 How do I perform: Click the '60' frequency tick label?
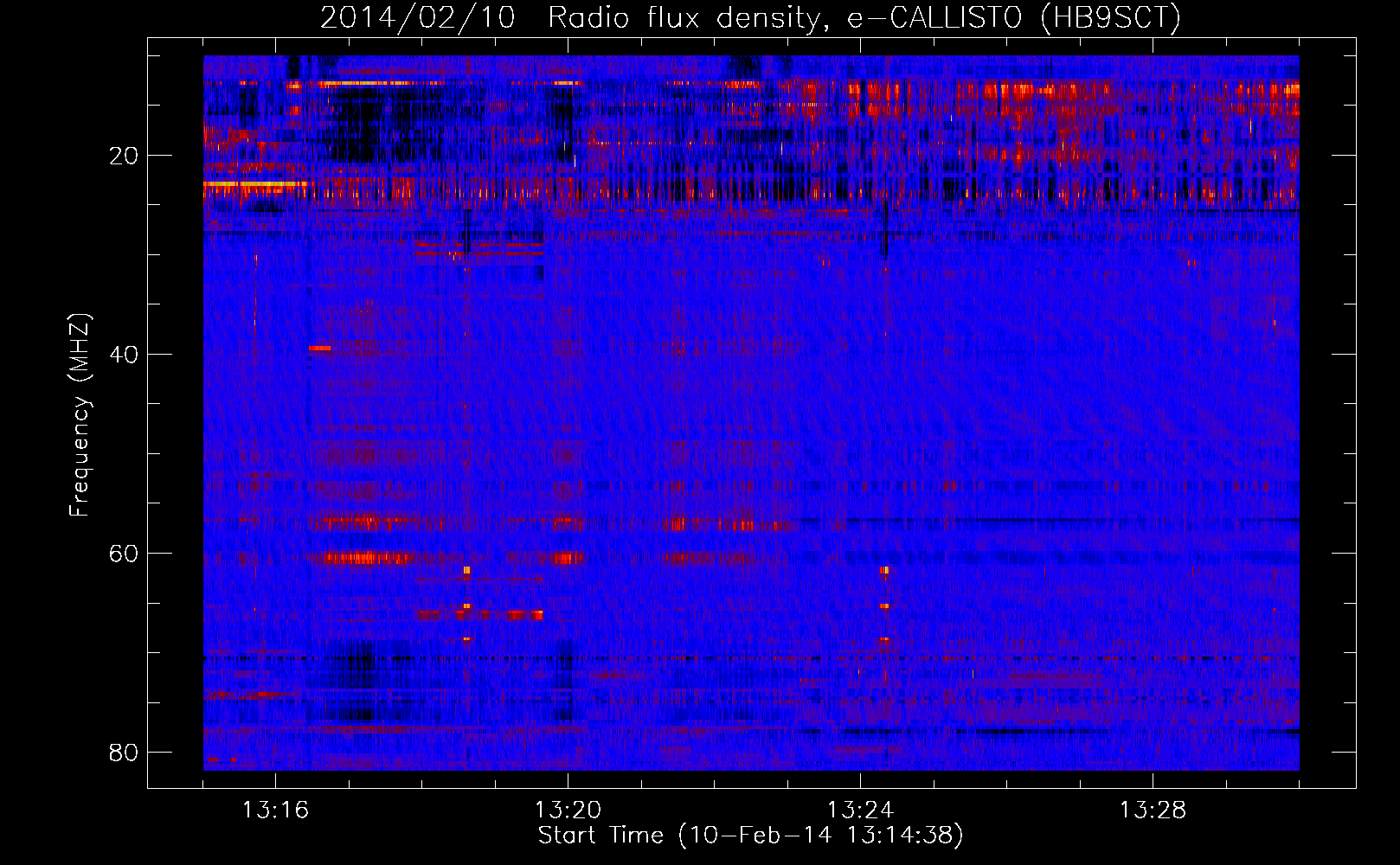(124, 554)
